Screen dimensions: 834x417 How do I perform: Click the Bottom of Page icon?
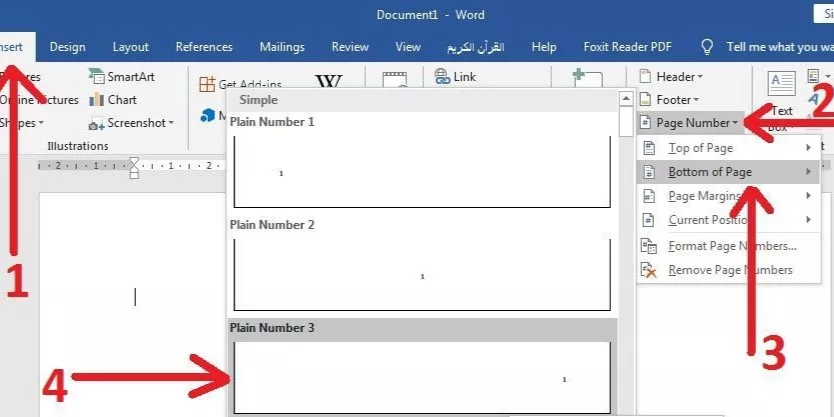point(649,172)
